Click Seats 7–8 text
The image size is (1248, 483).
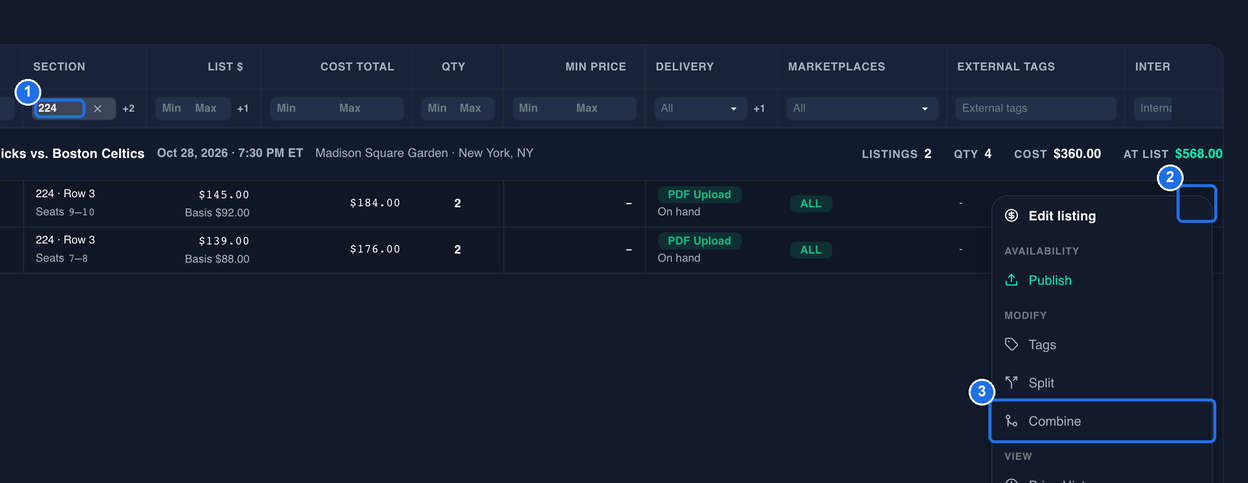61,258
